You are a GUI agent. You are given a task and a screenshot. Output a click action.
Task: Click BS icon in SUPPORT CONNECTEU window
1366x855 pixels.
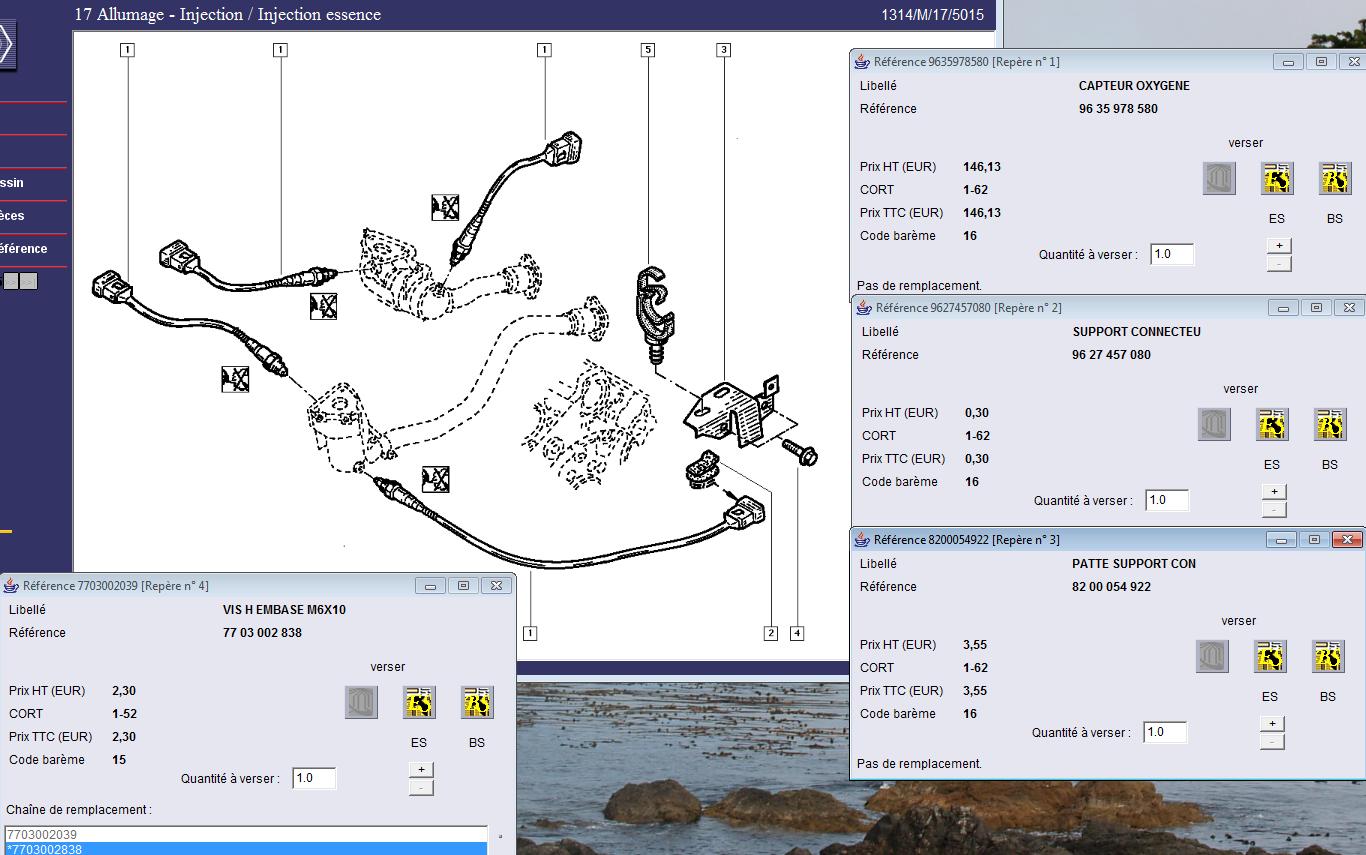pos(1330,425)
